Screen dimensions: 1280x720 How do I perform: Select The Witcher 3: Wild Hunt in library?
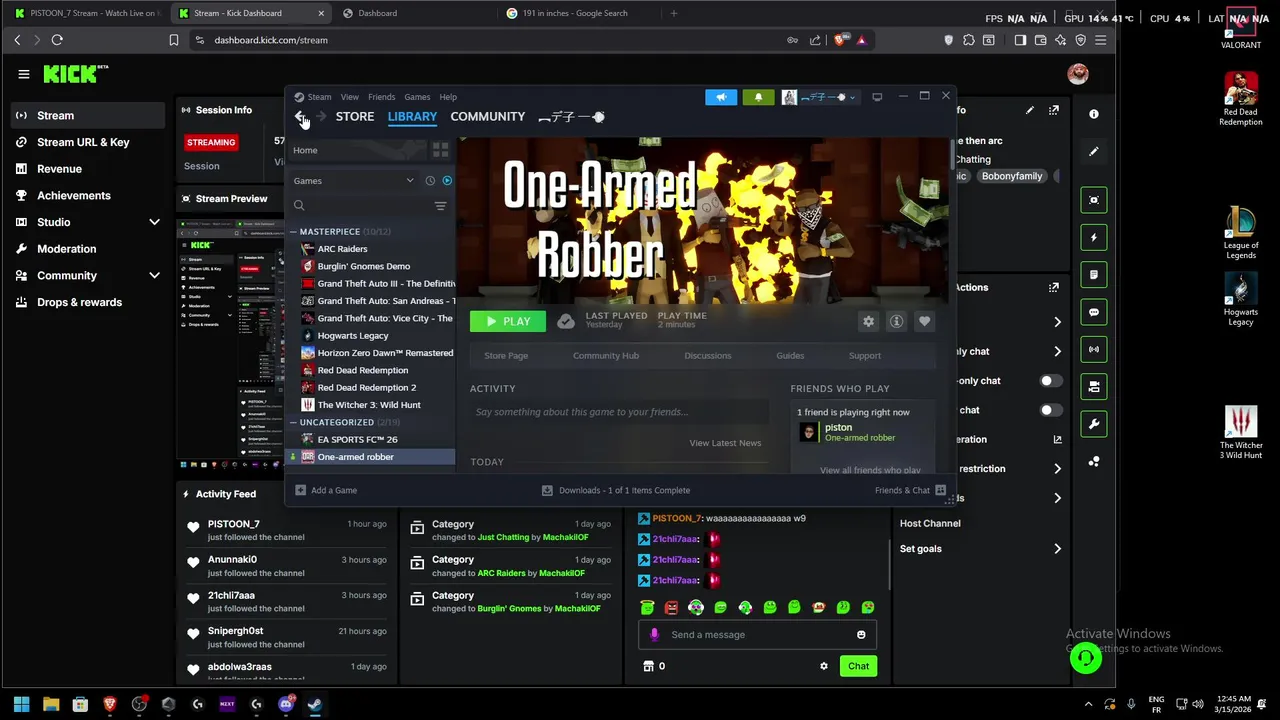[x=368, y=405]
